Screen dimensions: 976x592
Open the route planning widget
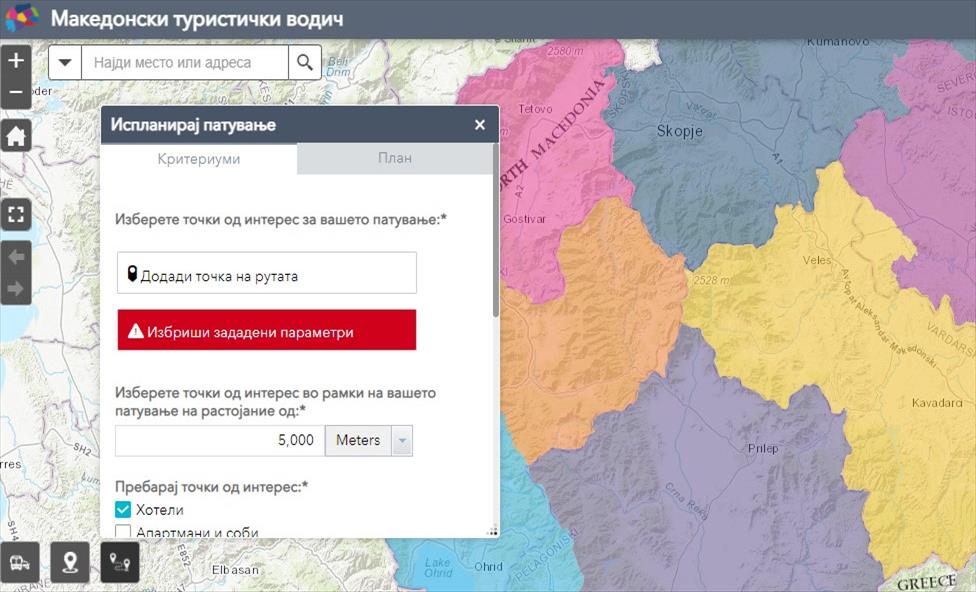coord(120,562)
